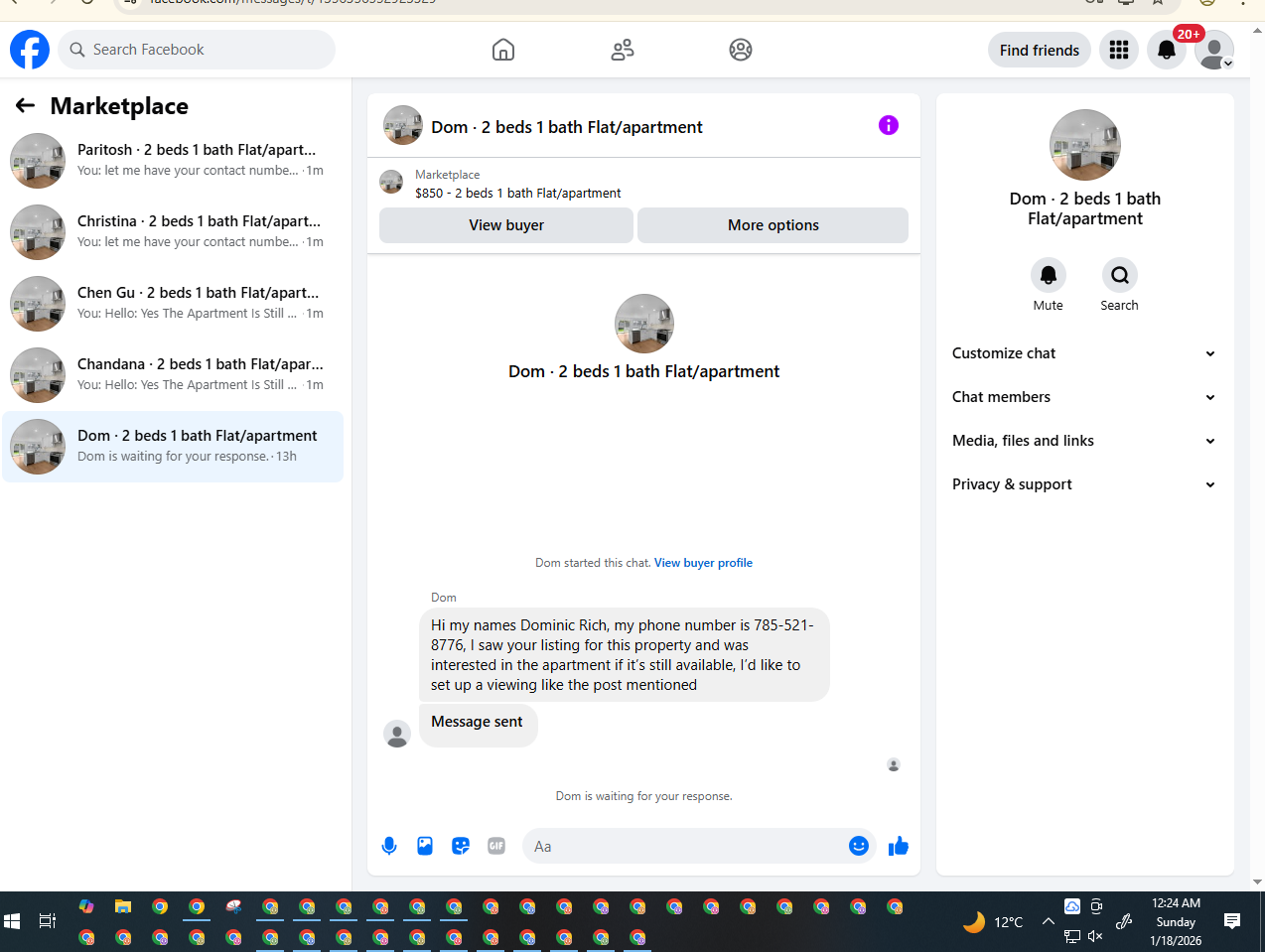Select the Dom conversation in list
The height and width of the screenshot is (952, 1265).
173,447
